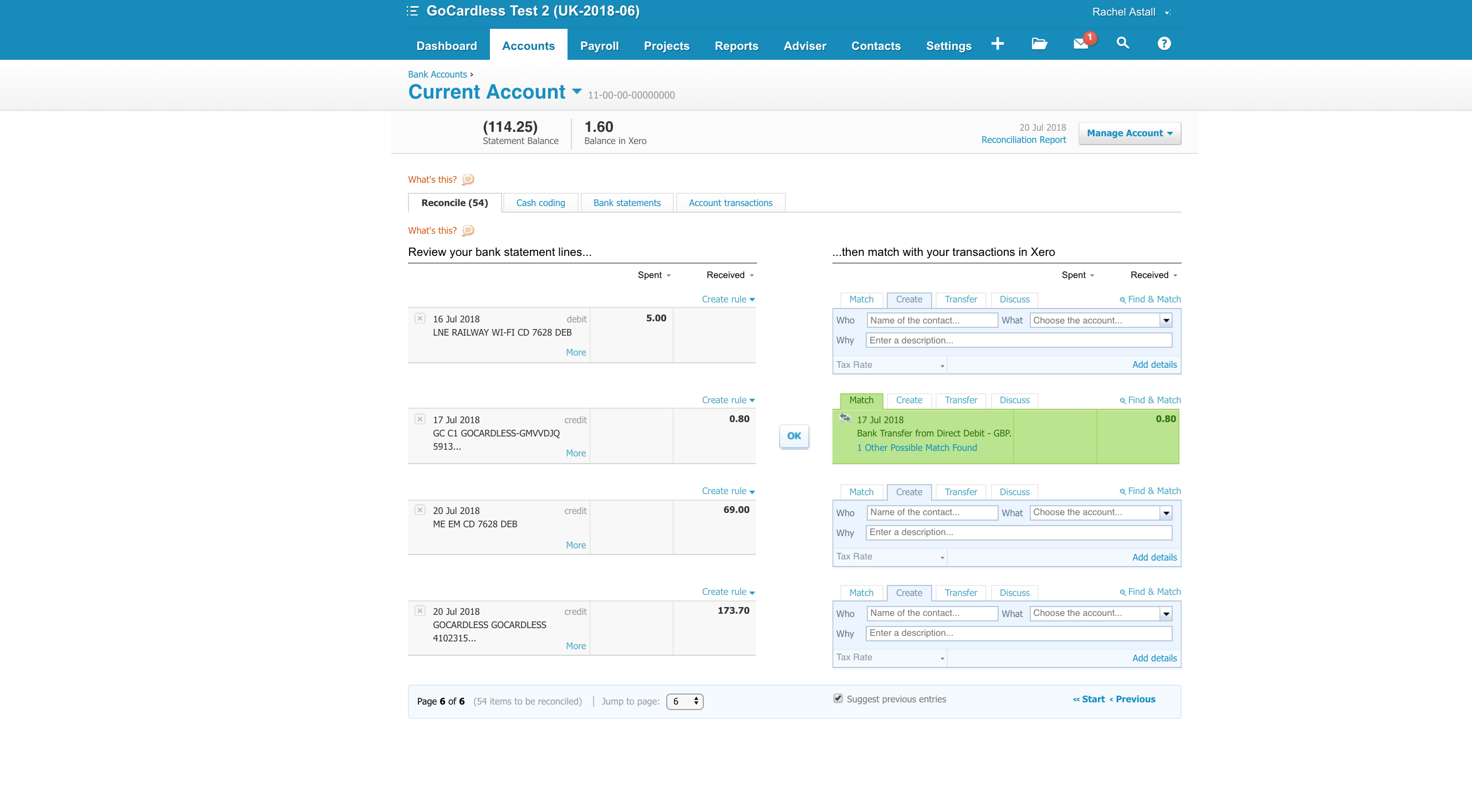Uncheck Suggest previous entries
Image resolution: width=1472 pixels, height=812 pixels.
[x=838, y=698]
